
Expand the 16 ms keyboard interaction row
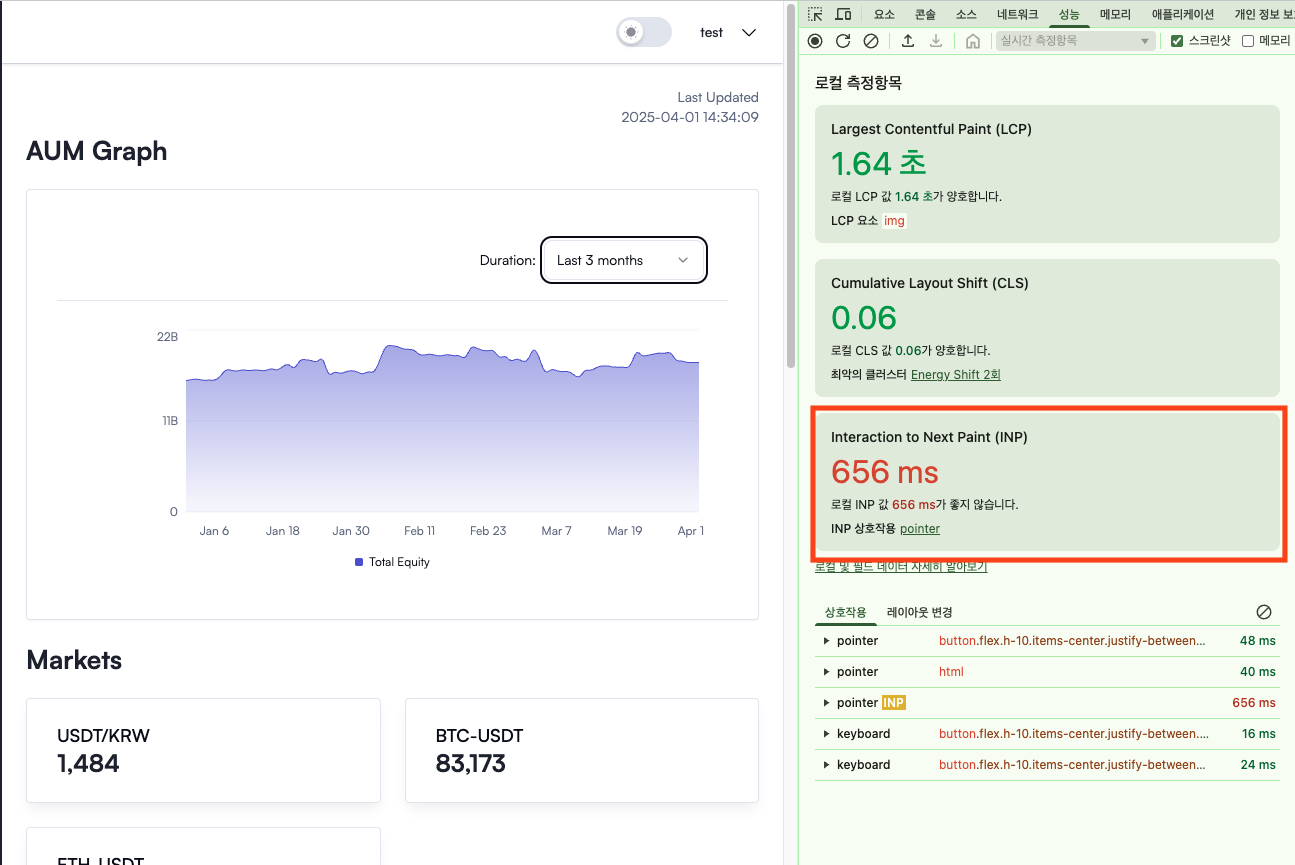point(1047,734)
